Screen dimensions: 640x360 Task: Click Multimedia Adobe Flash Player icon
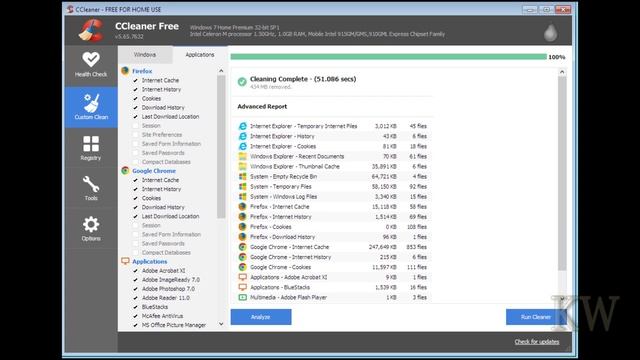[242, 297]
